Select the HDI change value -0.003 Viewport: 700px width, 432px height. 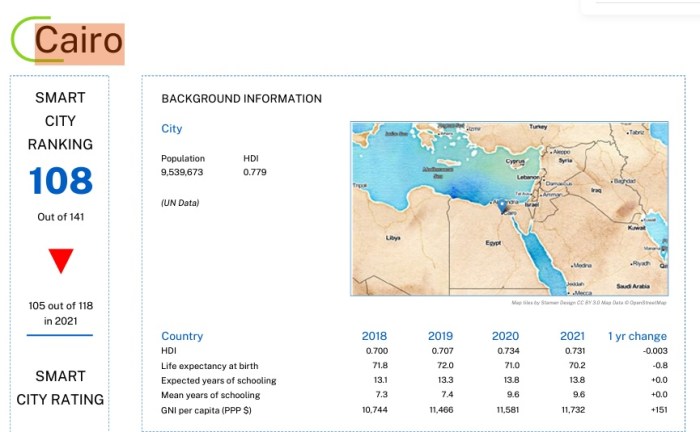click(655, 351)
